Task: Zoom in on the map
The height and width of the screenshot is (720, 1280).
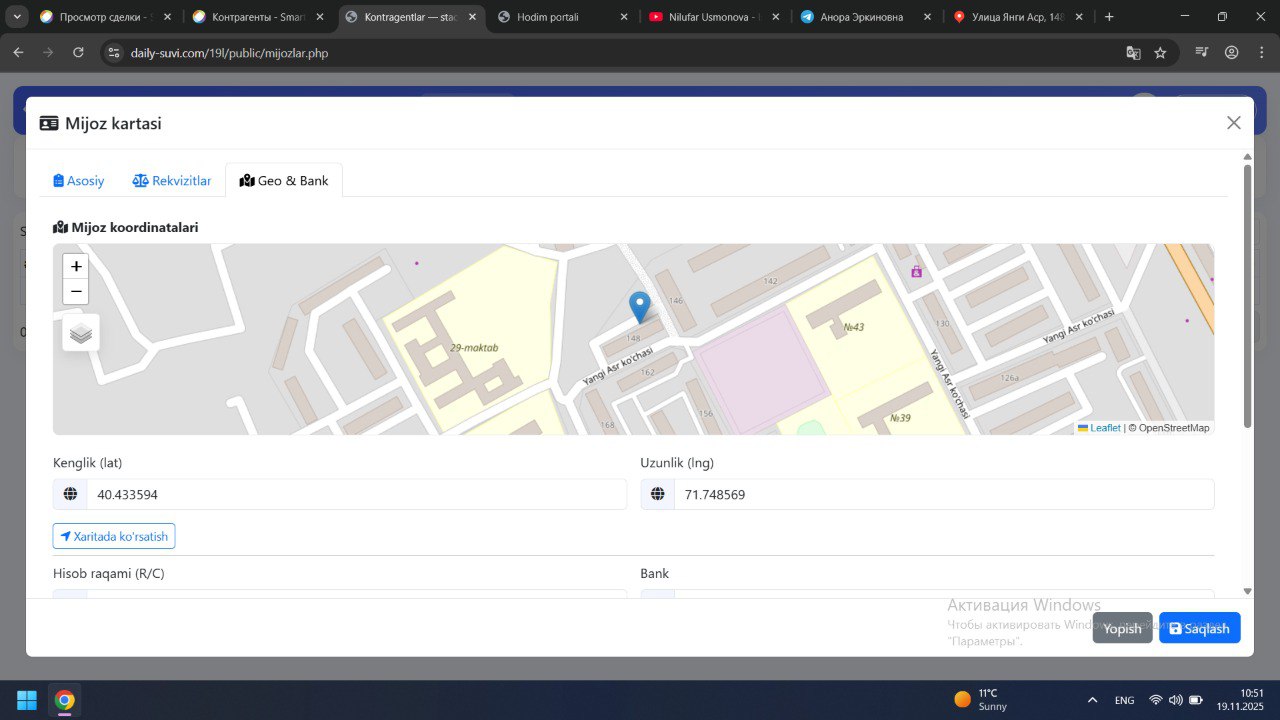Action: (x=76, y=267)
